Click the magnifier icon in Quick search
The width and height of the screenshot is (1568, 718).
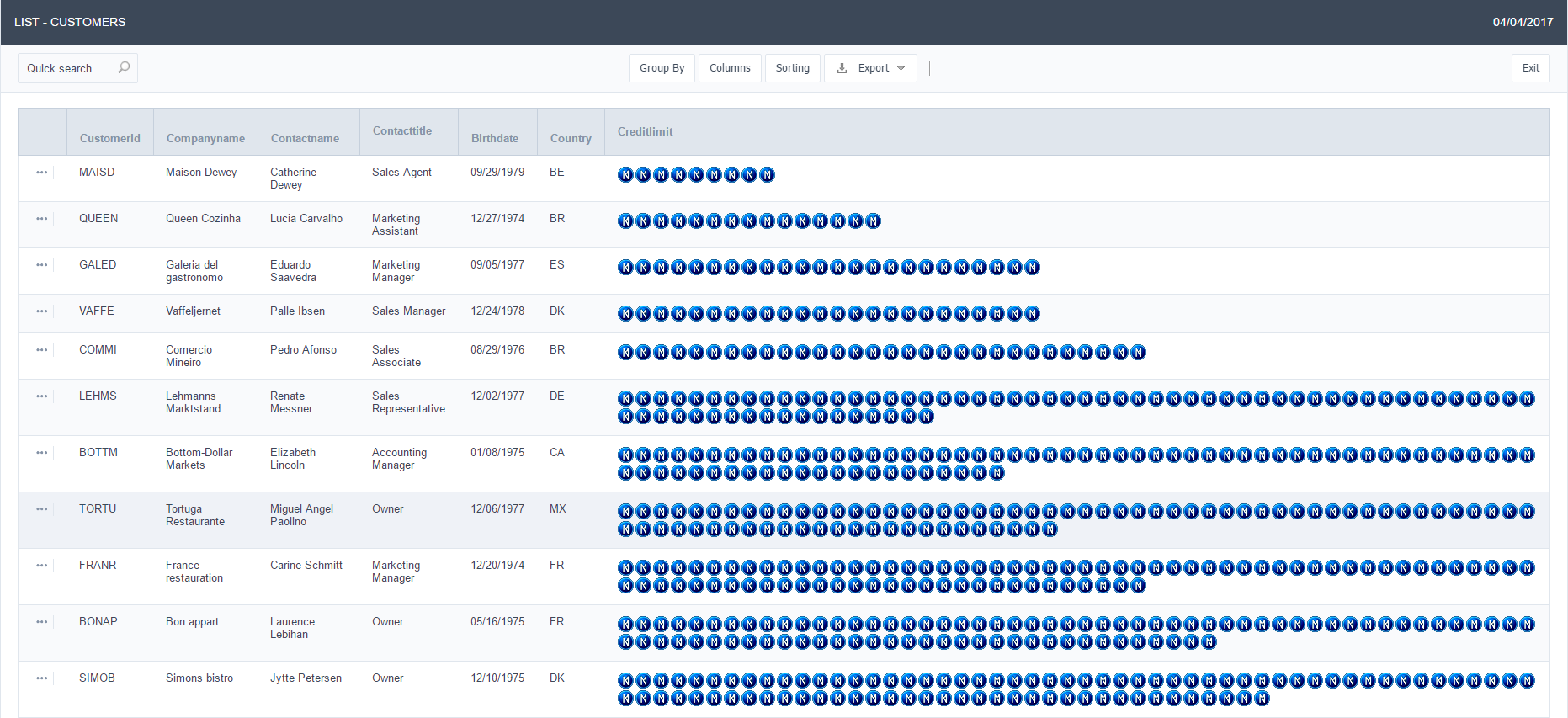tap(124, 67)
